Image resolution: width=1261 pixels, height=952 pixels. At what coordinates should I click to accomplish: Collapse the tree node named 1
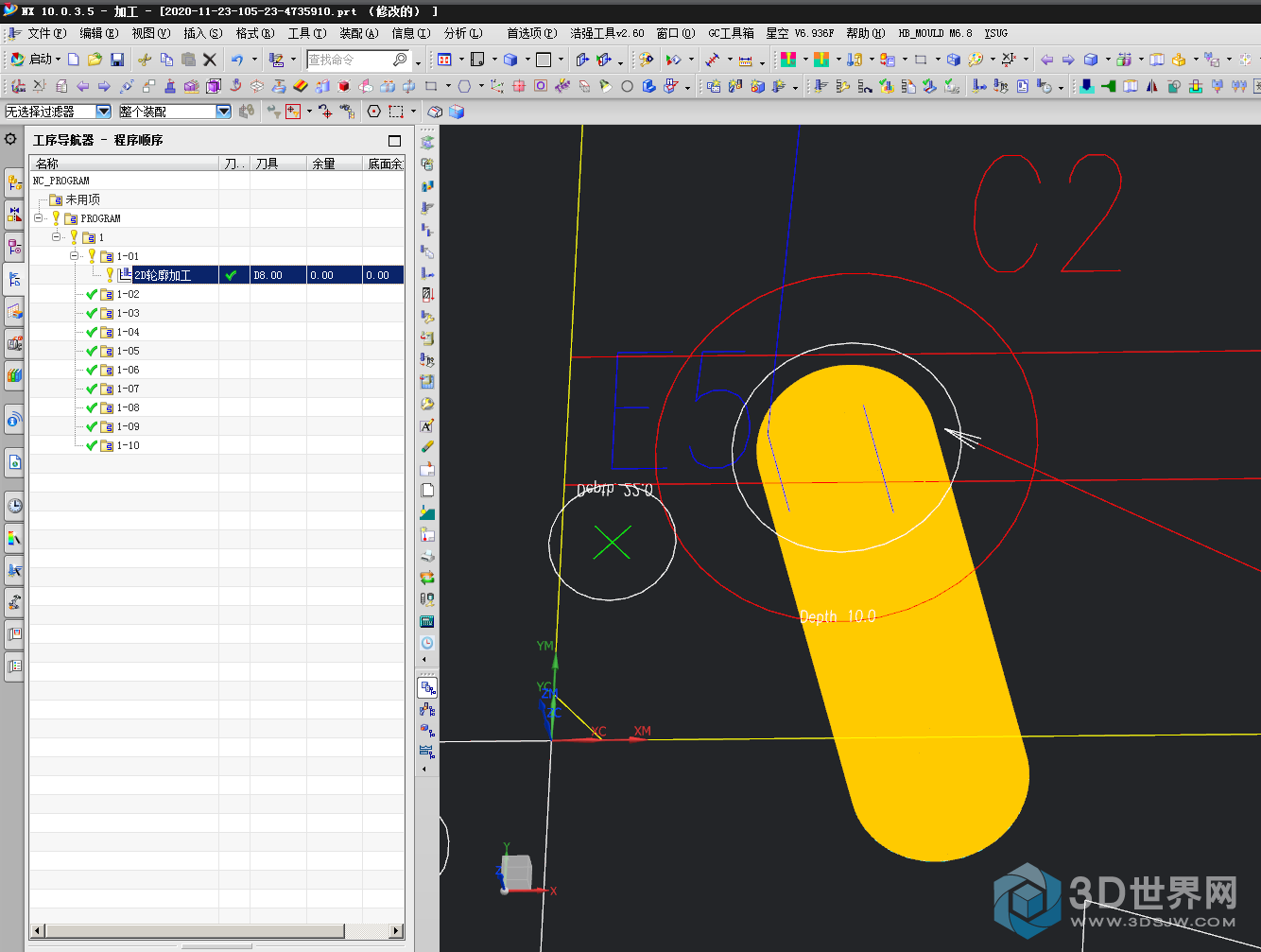[57, 237]
